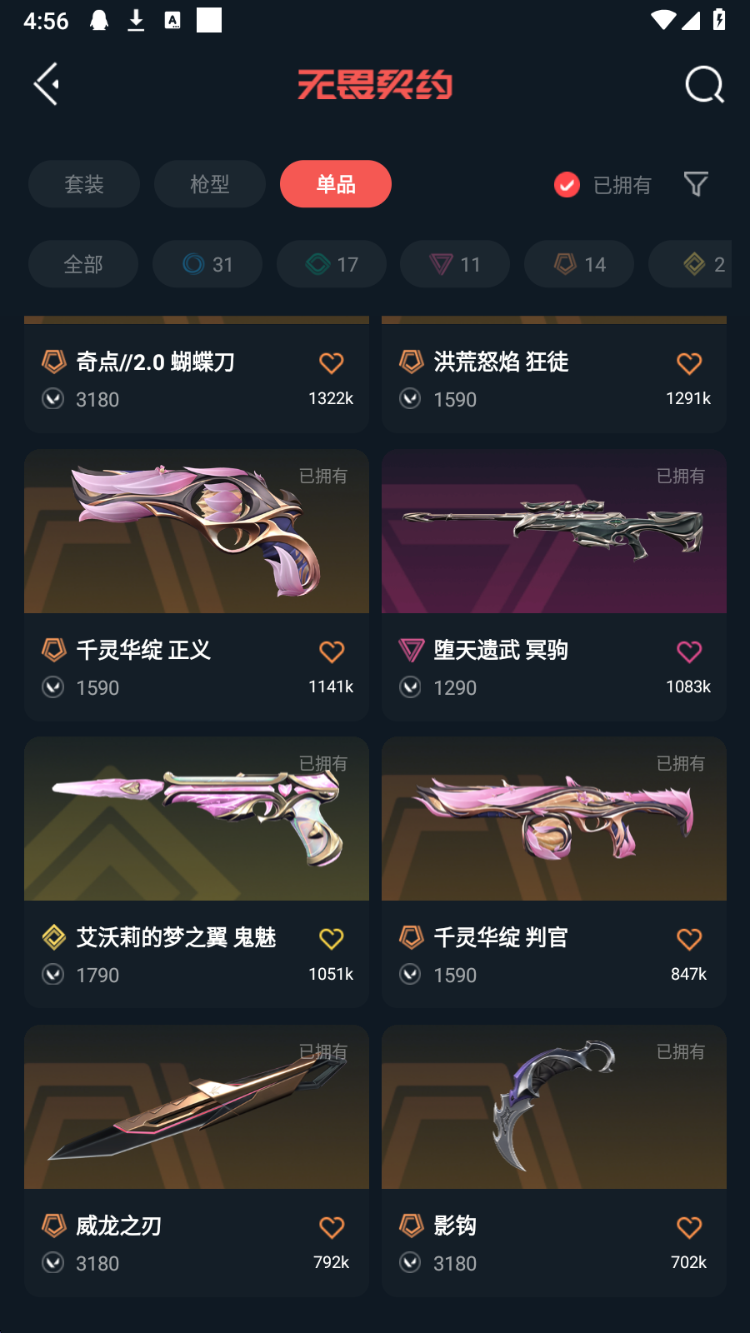Favorite 威龙之刃 with heart icon
The width and height of the screenshot is (750, 1333).
point(331,1227)
